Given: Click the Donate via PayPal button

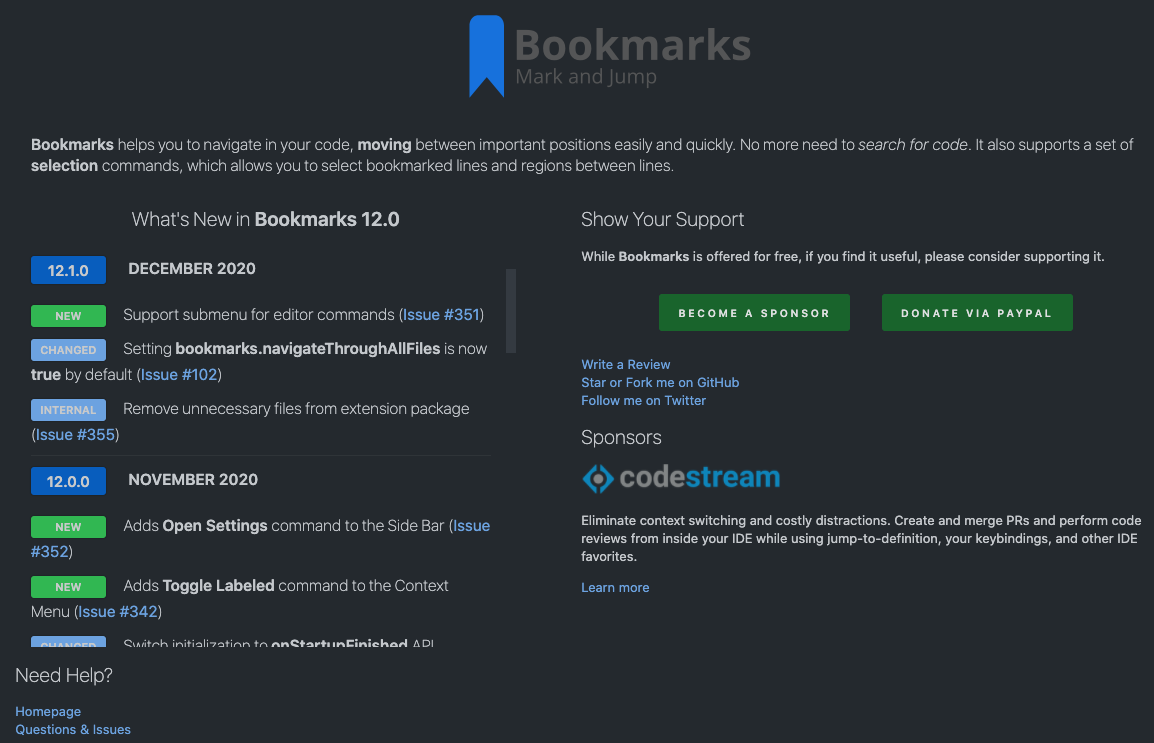Looking at the screenshot, I should click(x=976, y=312).
